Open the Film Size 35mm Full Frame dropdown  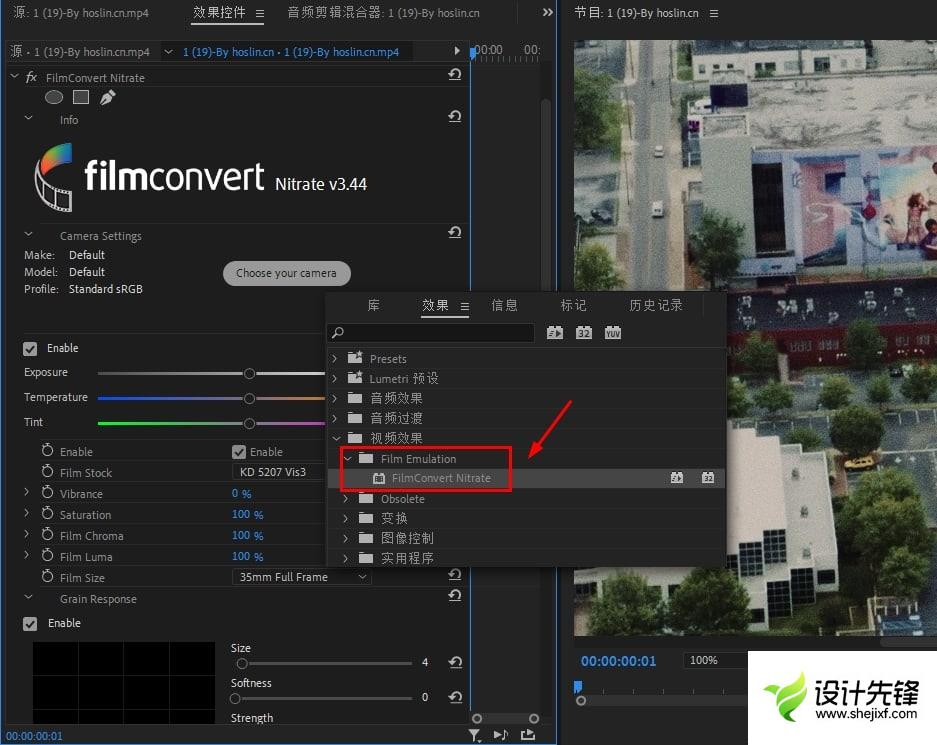[x=301, y=577]
